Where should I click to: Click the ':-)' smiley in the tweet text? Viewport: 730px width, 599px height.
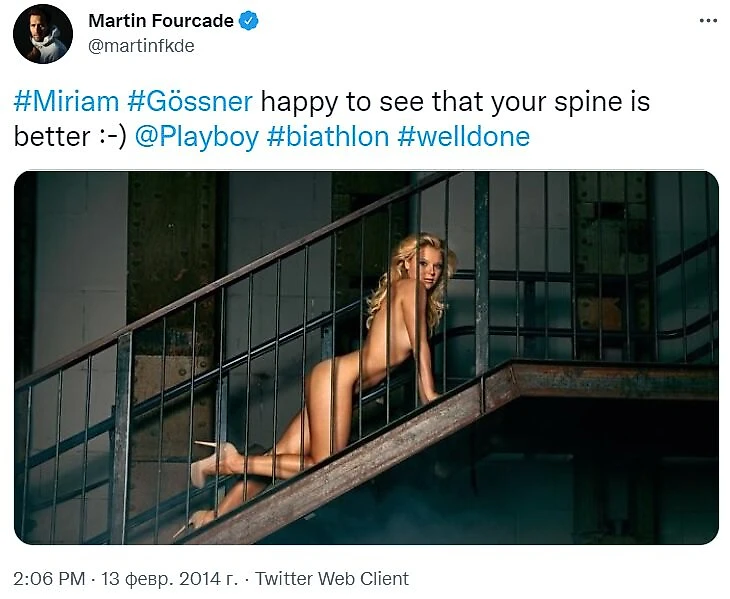[x=107, y=136]
